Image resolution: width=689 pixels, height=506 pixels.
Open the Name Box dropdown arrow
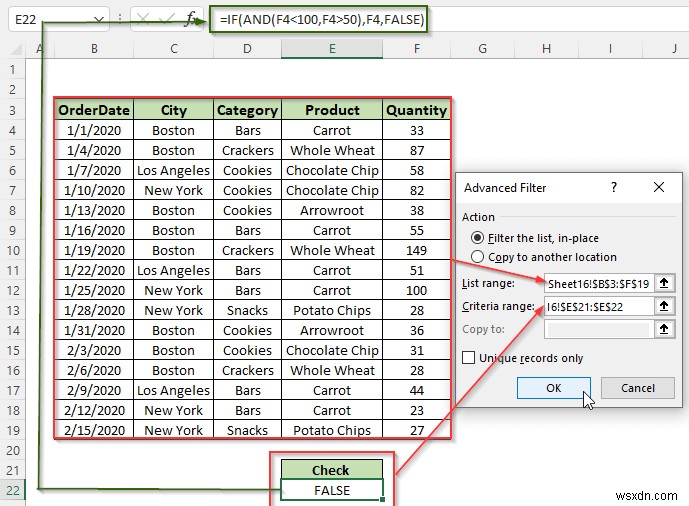99,19
